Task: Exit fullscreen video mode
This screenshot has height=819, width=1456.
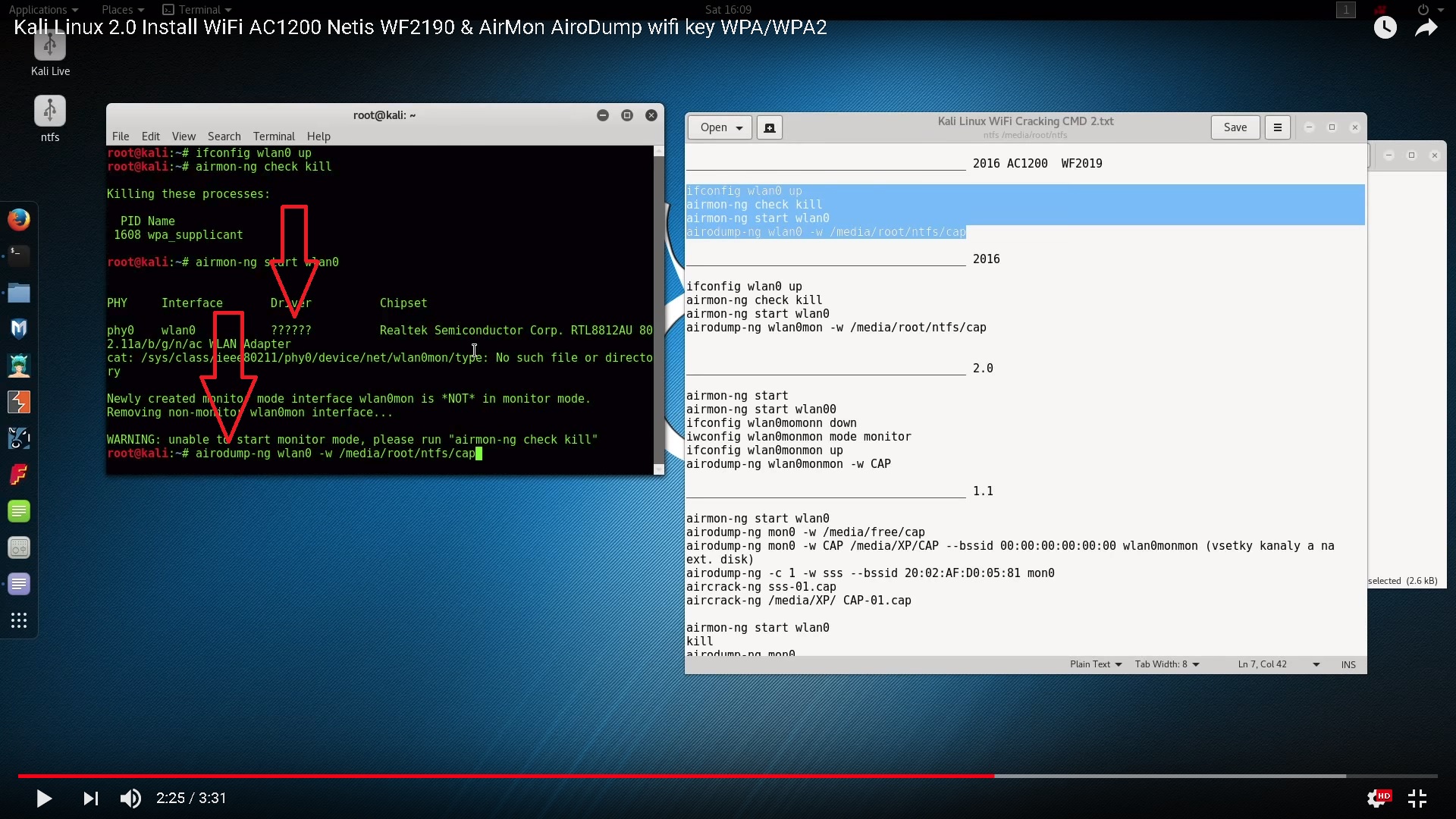Action: (x=1417, y=798)
